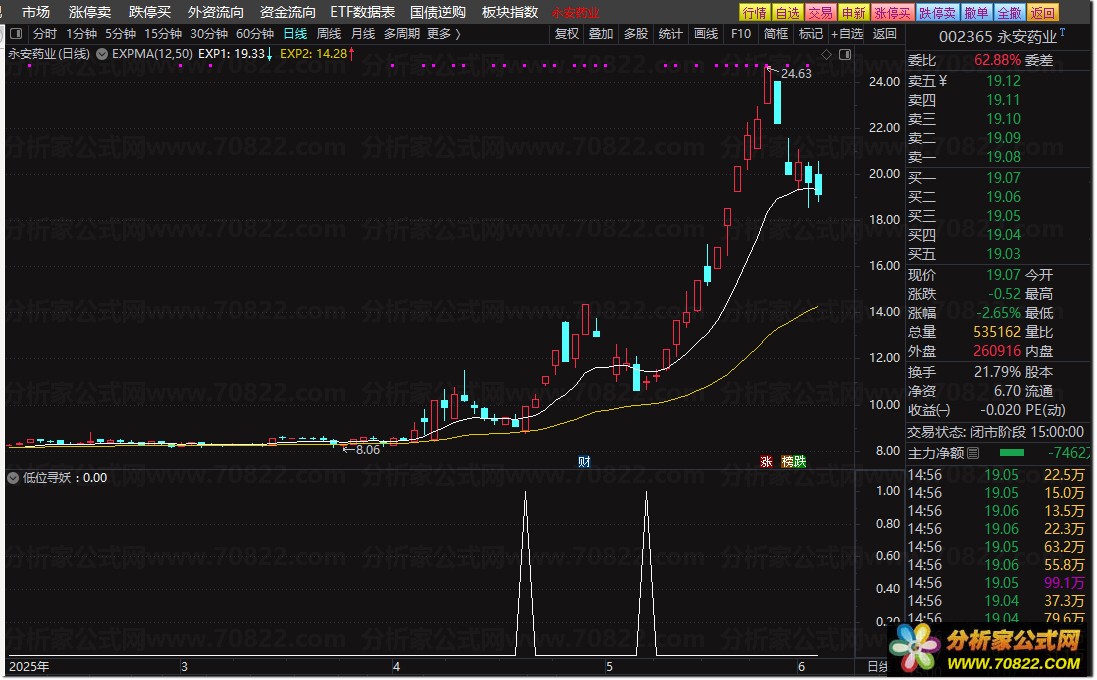Open the indicator dropdown next to 永安药业(日线)
1097x680 pixels.
click(x=102, y=54)
